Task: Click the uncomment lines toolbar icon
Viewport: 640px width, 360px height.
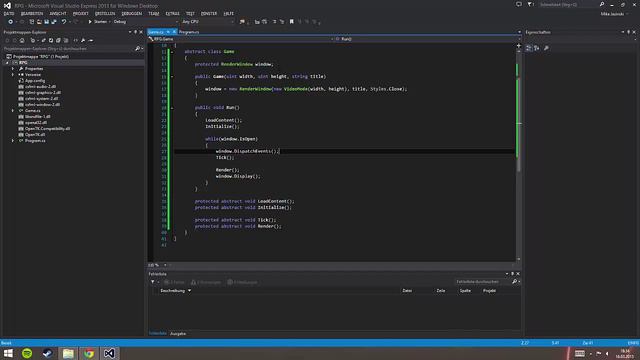Action: [x=282, y=22]
